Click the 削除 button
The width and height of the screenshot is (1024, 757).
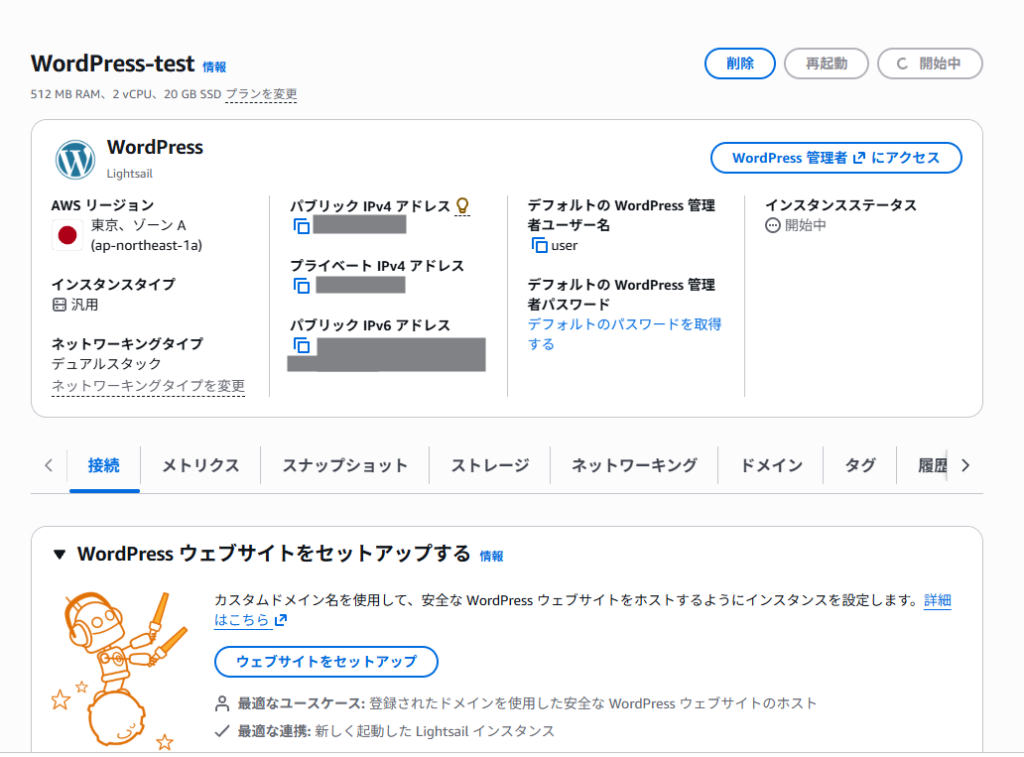[x=740, y=63]
